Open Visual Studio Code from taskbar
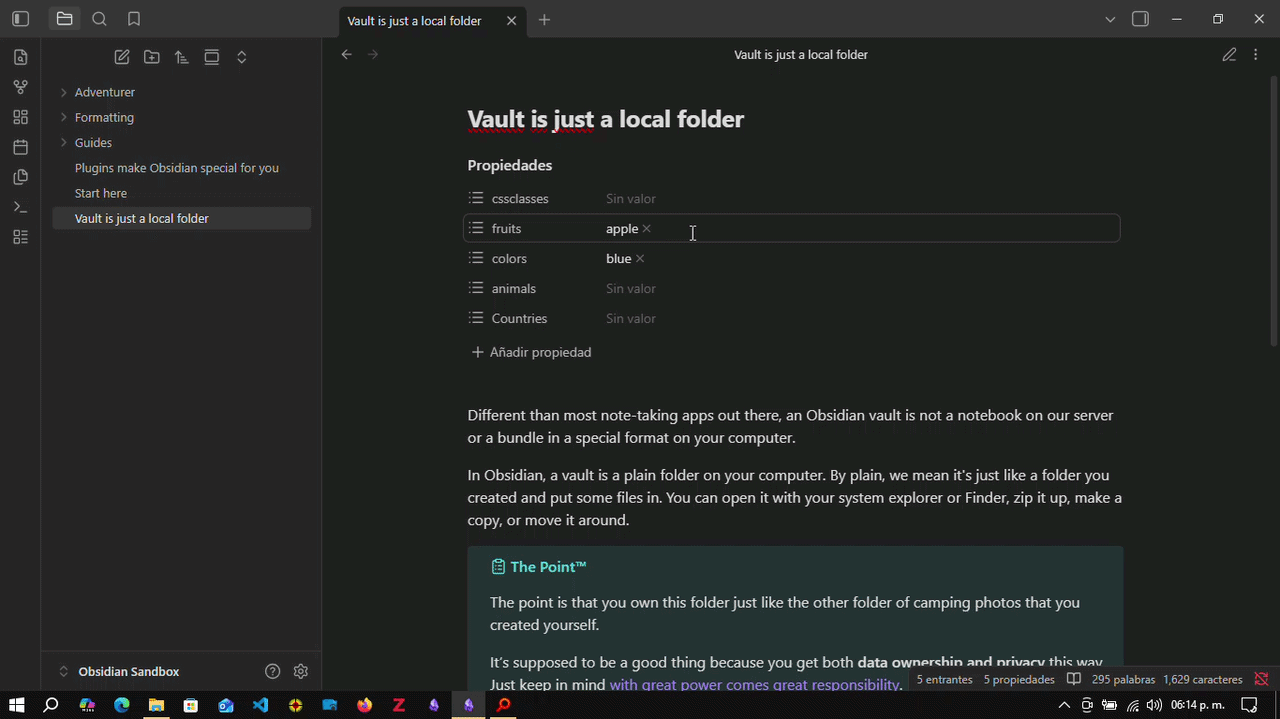 click(261, 705)
